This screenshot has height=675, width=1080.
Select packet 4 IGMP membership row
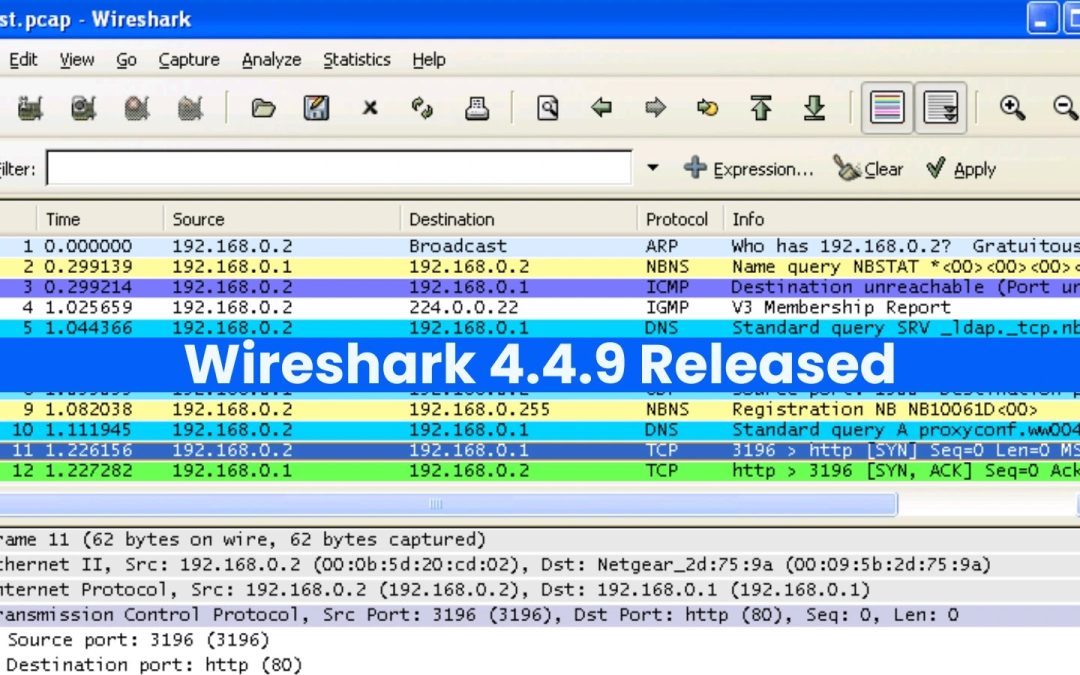[540, 307]
